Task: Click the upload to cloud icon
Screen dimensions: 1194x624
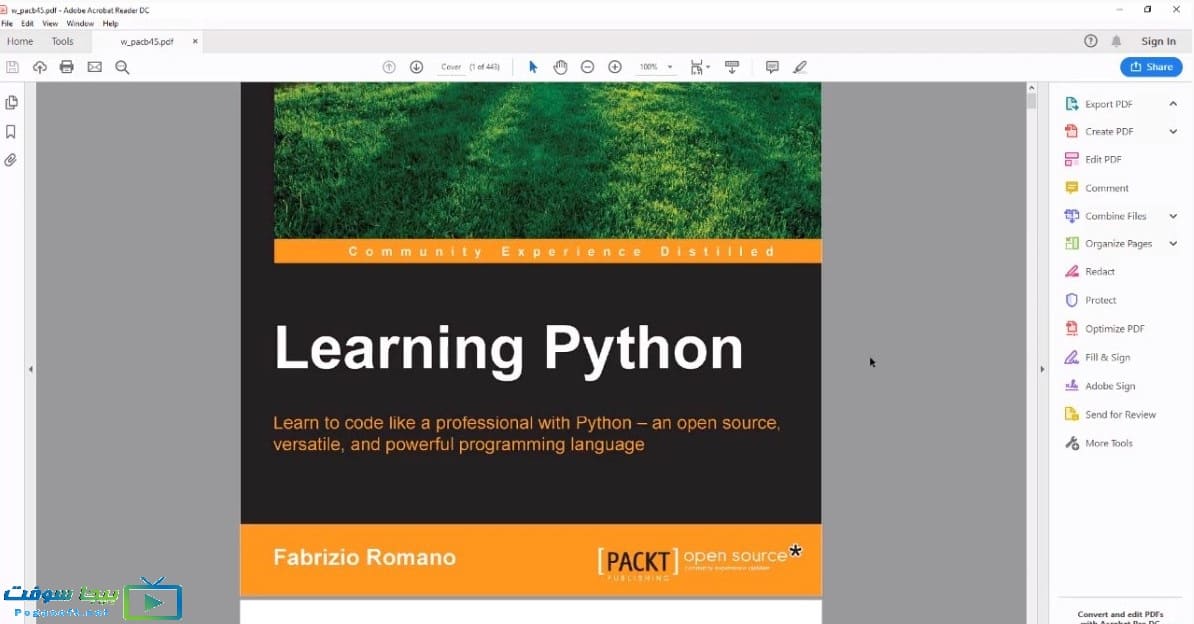Action: click(x=40, y=67)
